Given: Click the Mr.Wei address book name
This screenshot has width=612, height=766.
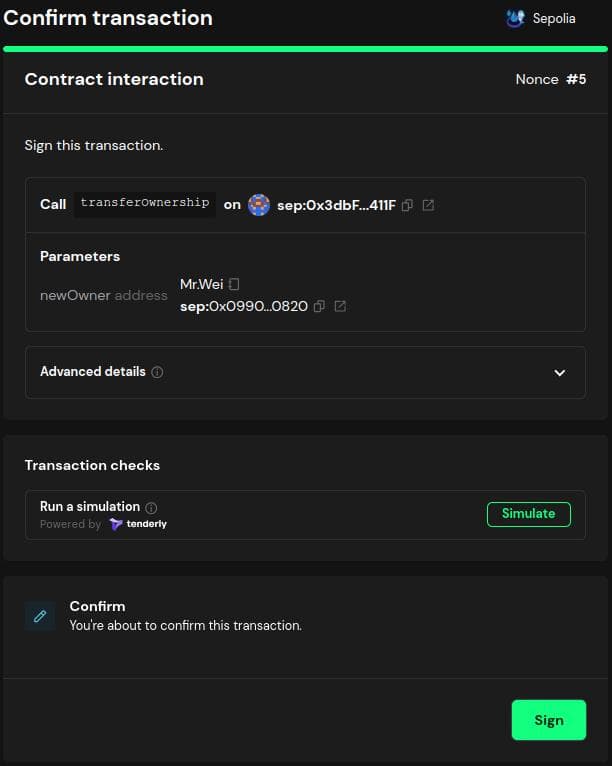Looking at the screenshot, I should pos(201,284).
